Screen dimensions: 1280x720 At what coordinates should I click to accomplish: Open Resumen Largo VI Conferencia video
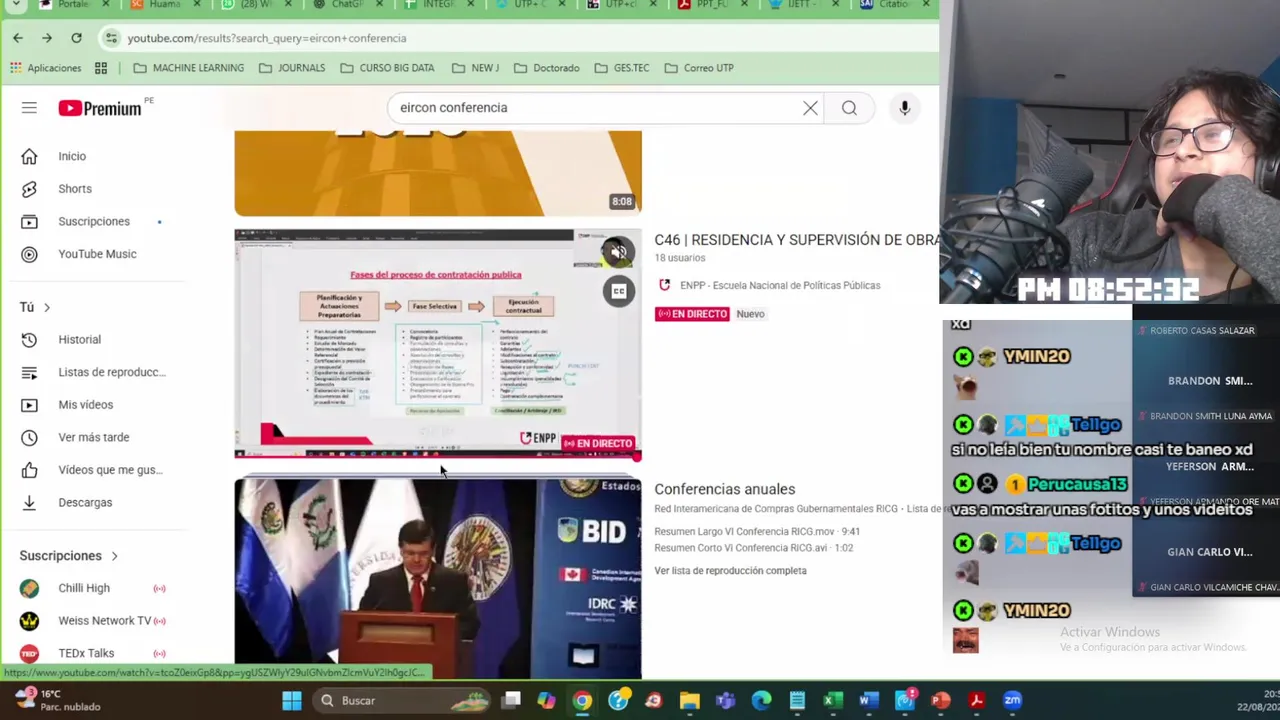757,532
